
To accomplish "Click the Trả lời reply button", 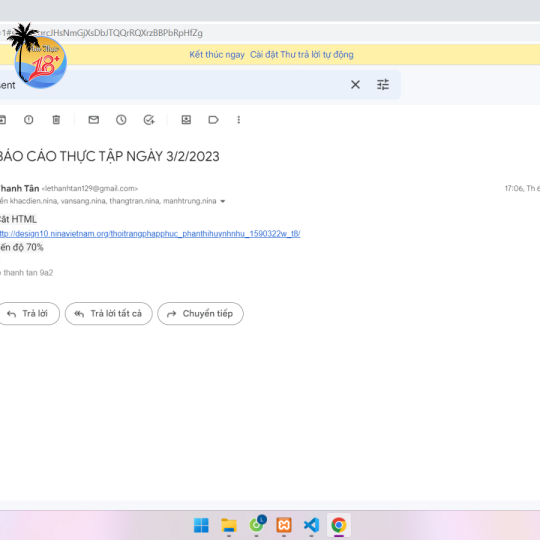I will click(29, 313).
